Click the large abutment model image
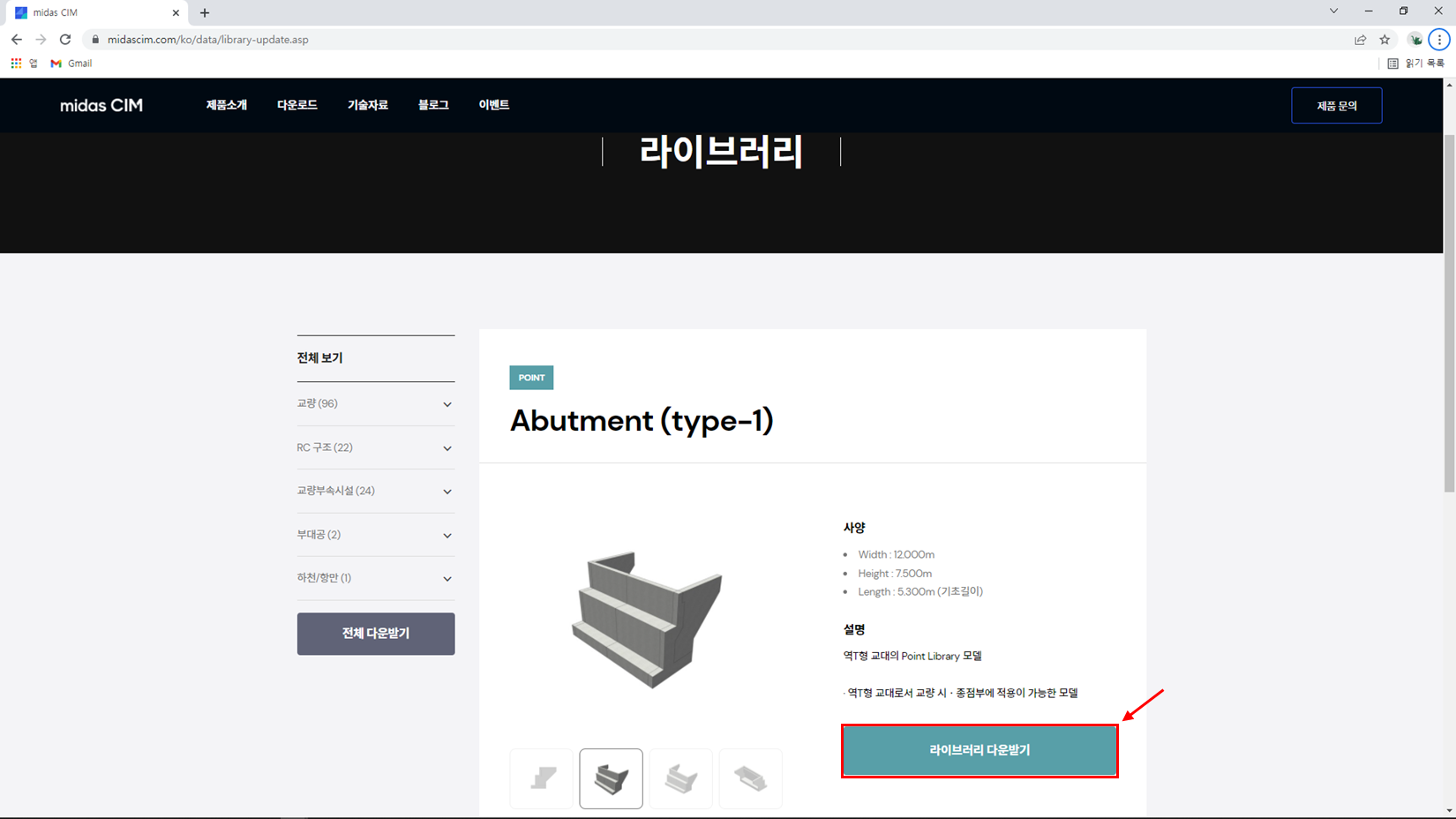The width and height of the screenshot is (1456, 819). pyautogui.click(x=649, y=619)
